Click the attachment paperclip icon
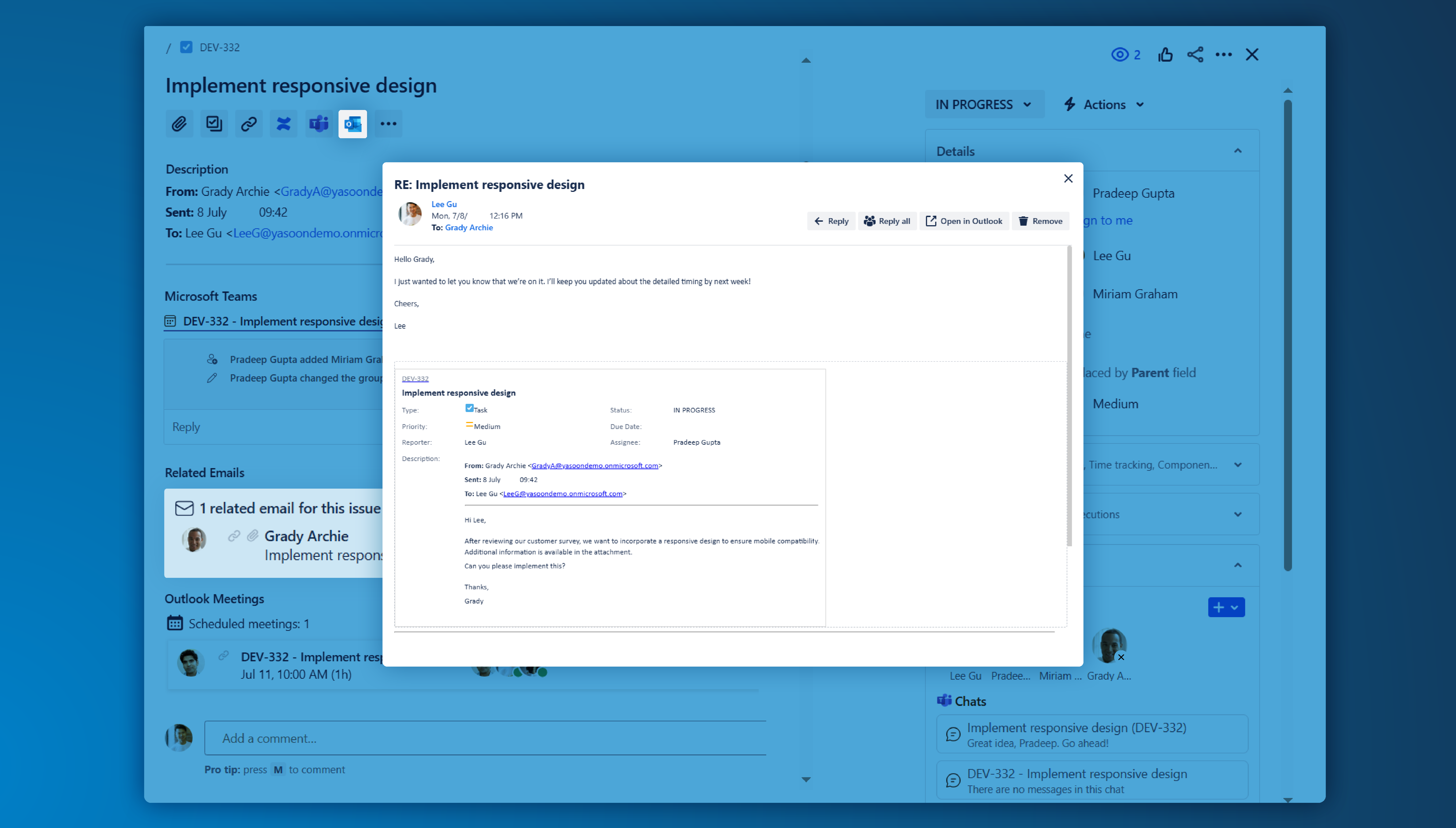This screenshot has width=1456, height=828. (179, 123)
